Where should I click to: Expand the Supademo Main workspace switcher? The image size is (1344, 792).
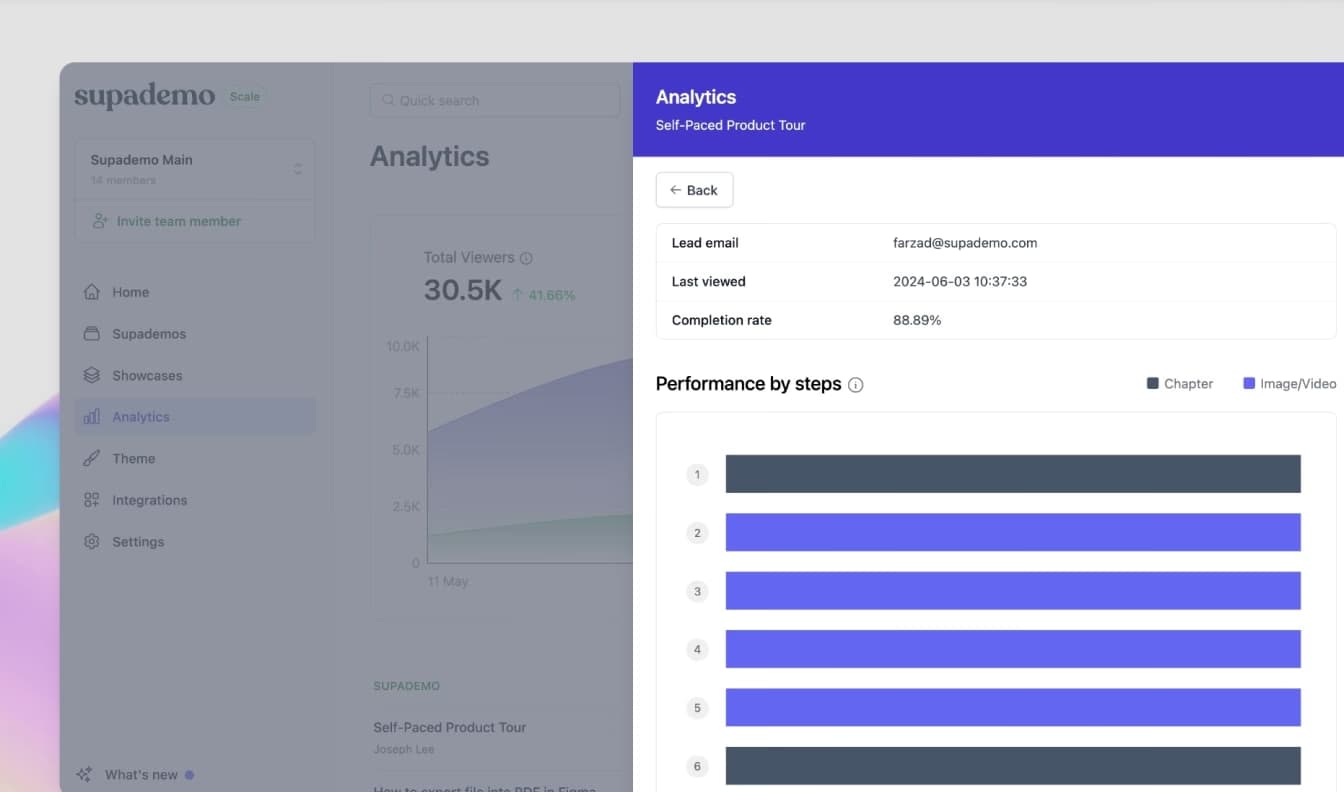pos(297,169)
